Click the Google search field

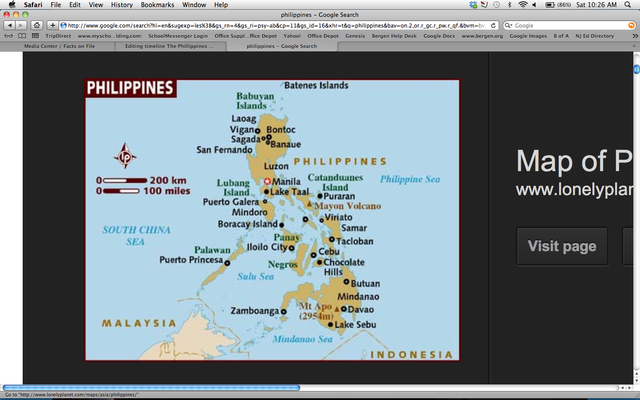(569, 25)
